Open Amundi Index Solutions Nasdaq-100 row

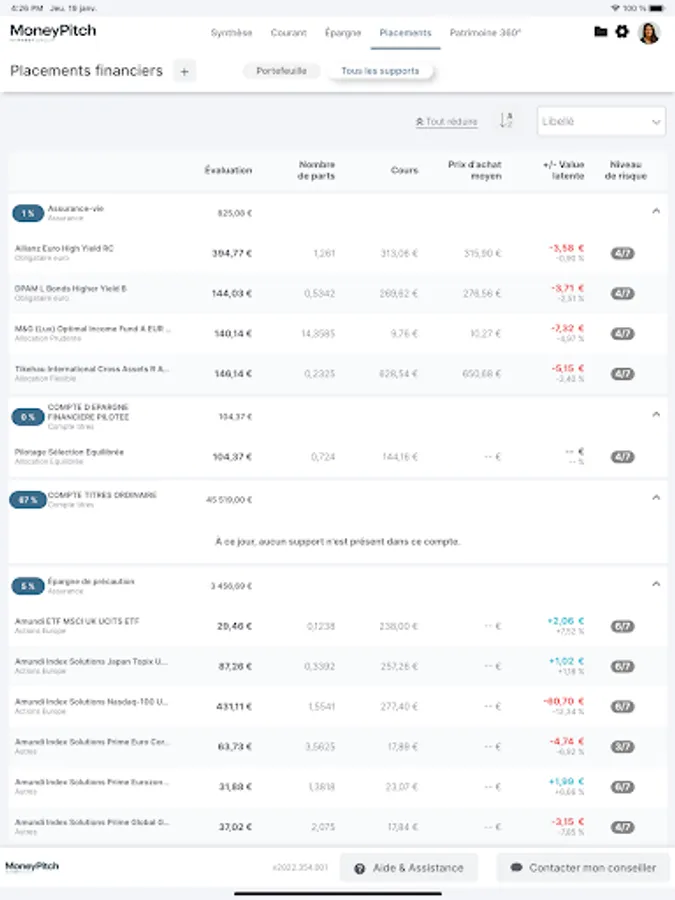pyautogui.click(x=338, y=707)
